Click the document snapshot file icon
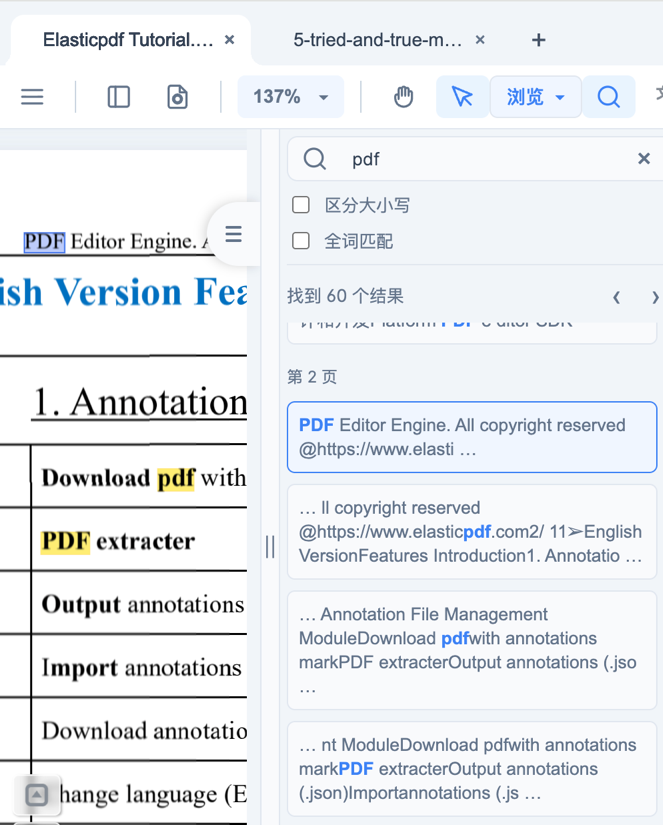 point(177,97)
